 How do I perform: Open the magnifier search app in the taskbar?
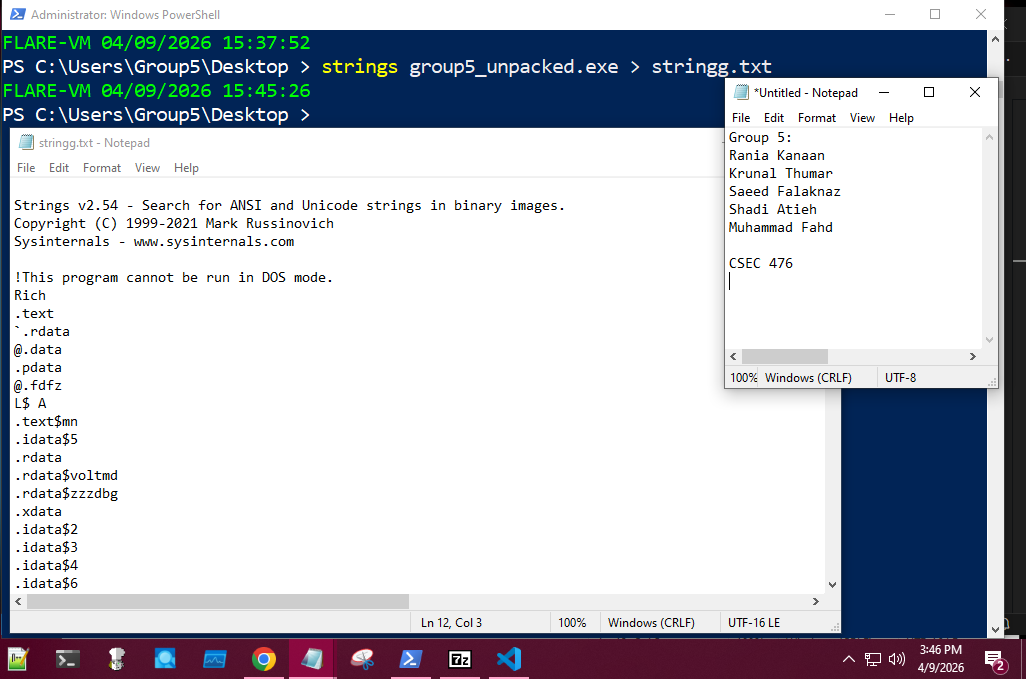(165, 659)
